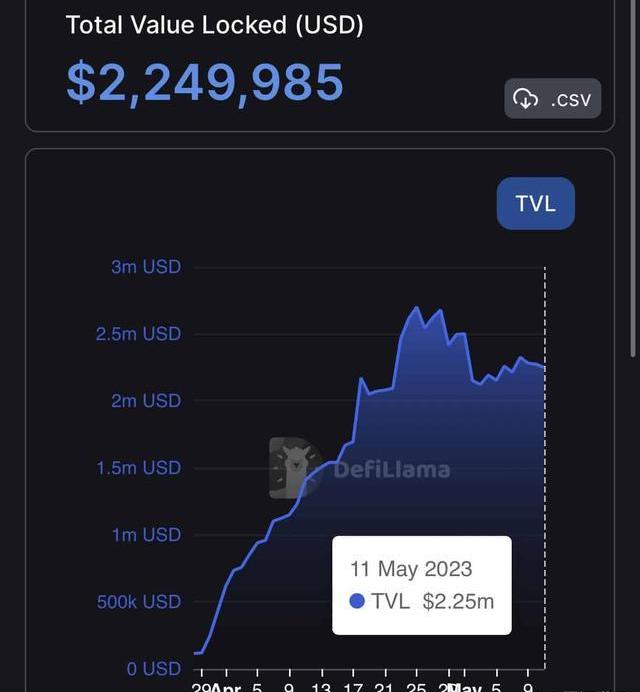Click the DefiLlama llama logo watermark
Image resolution: width=640 pixels, height=692 pixels.
point(295,468)
